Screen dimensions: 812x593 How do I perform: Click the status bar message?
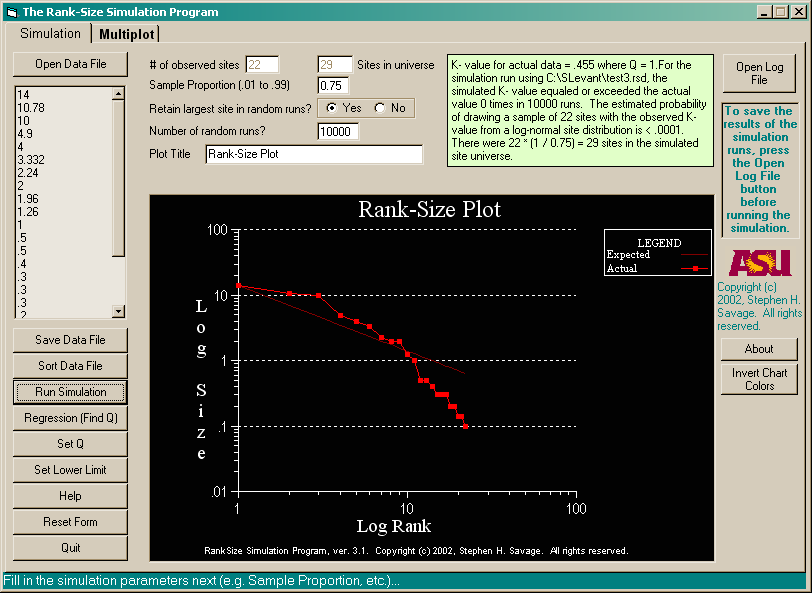click(201, 581)
